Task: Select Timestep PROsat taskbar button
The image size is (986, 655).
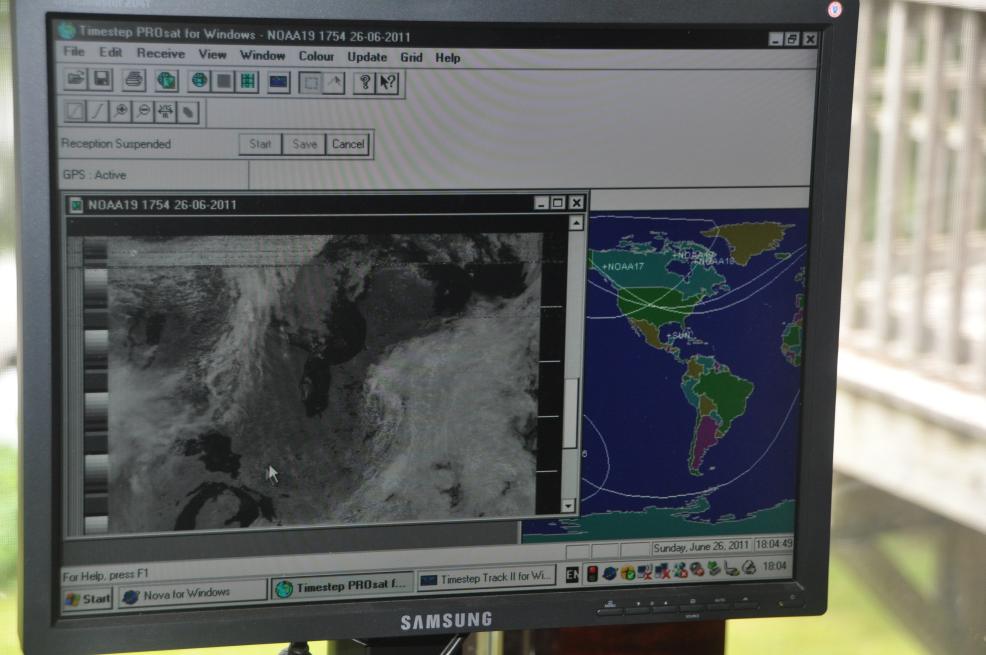Action: (x=343, y=586)
